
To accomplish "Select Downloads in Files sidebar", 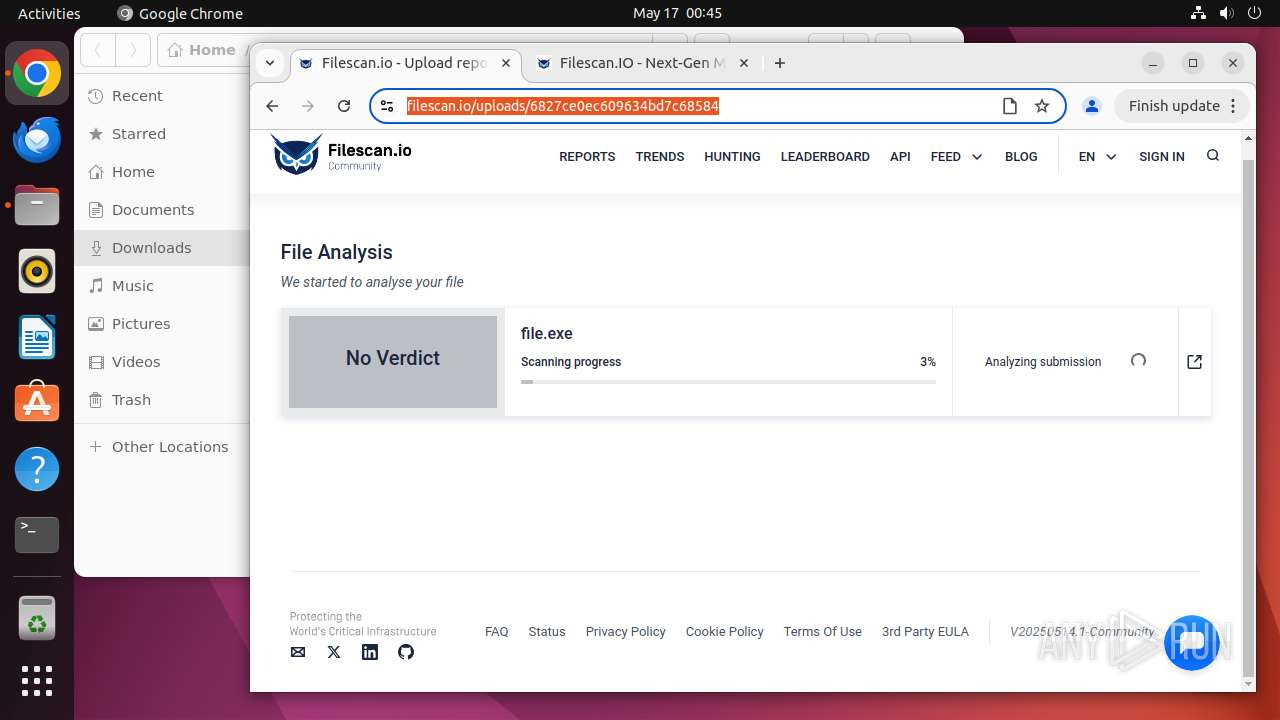I will 162,248.
